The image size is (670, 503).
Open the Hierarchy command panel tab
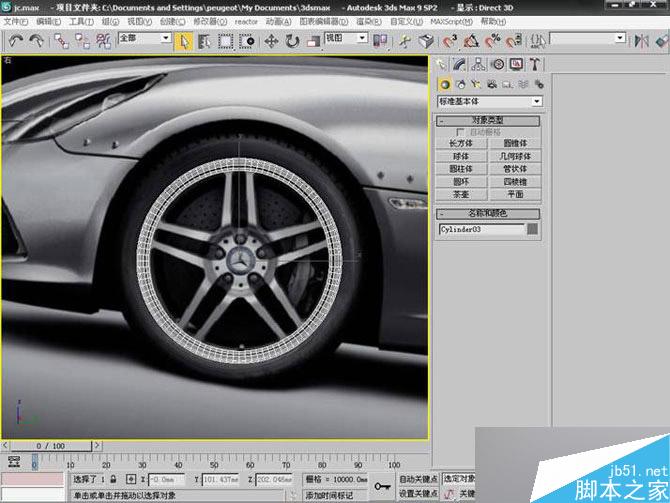tap(479, 64)
